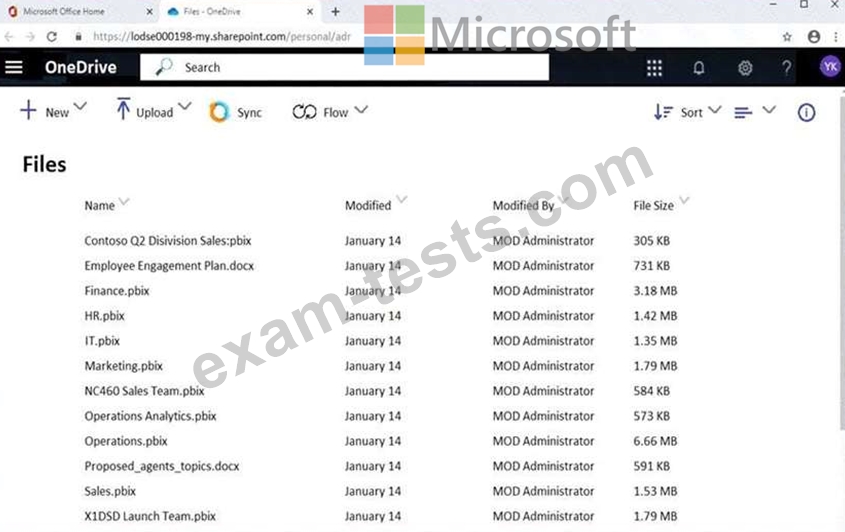Click the 1.53 MB file size cell
The width and height of the screenshot is (845, 532).
click(x=655, y=491)
